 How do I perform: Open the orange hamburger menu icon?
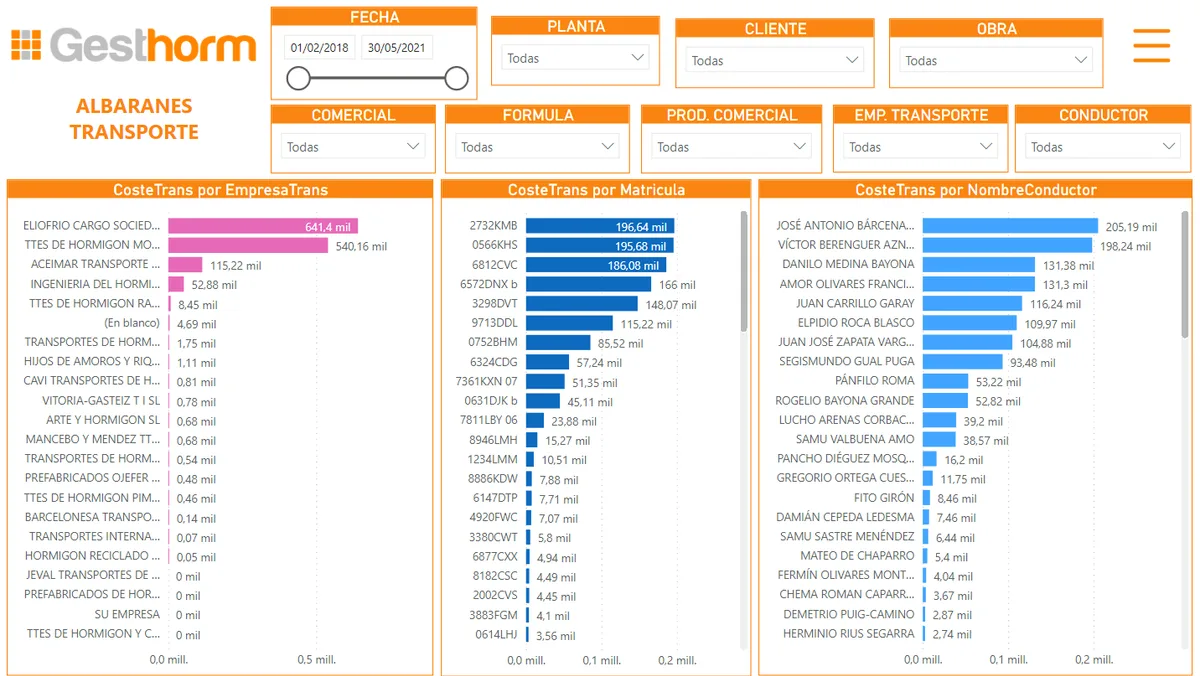coord(1151,45)
